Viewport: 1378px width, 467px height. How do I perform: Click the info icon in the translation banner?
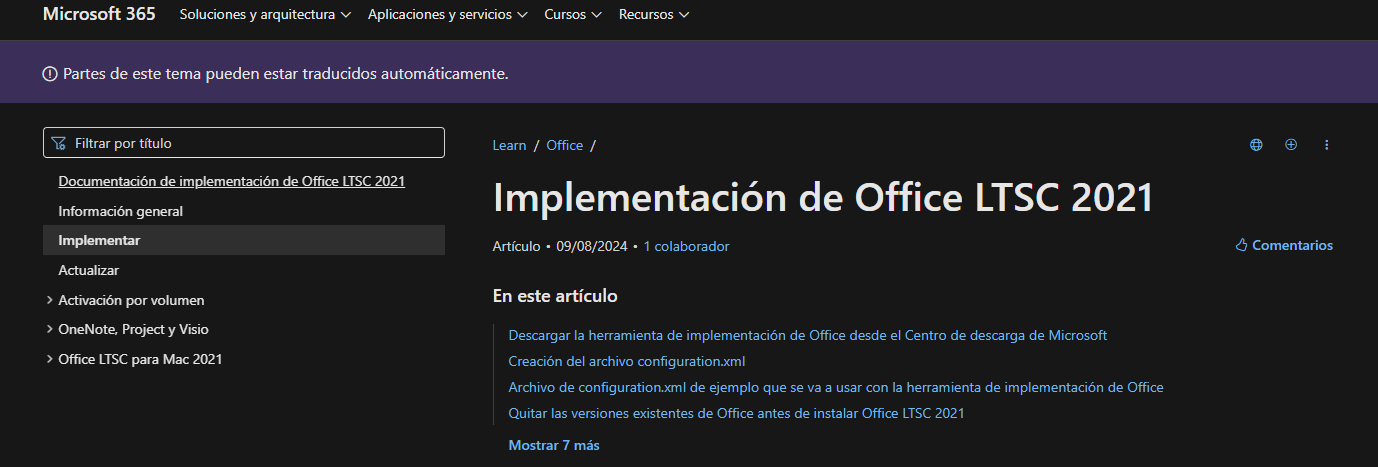(50, 74)
